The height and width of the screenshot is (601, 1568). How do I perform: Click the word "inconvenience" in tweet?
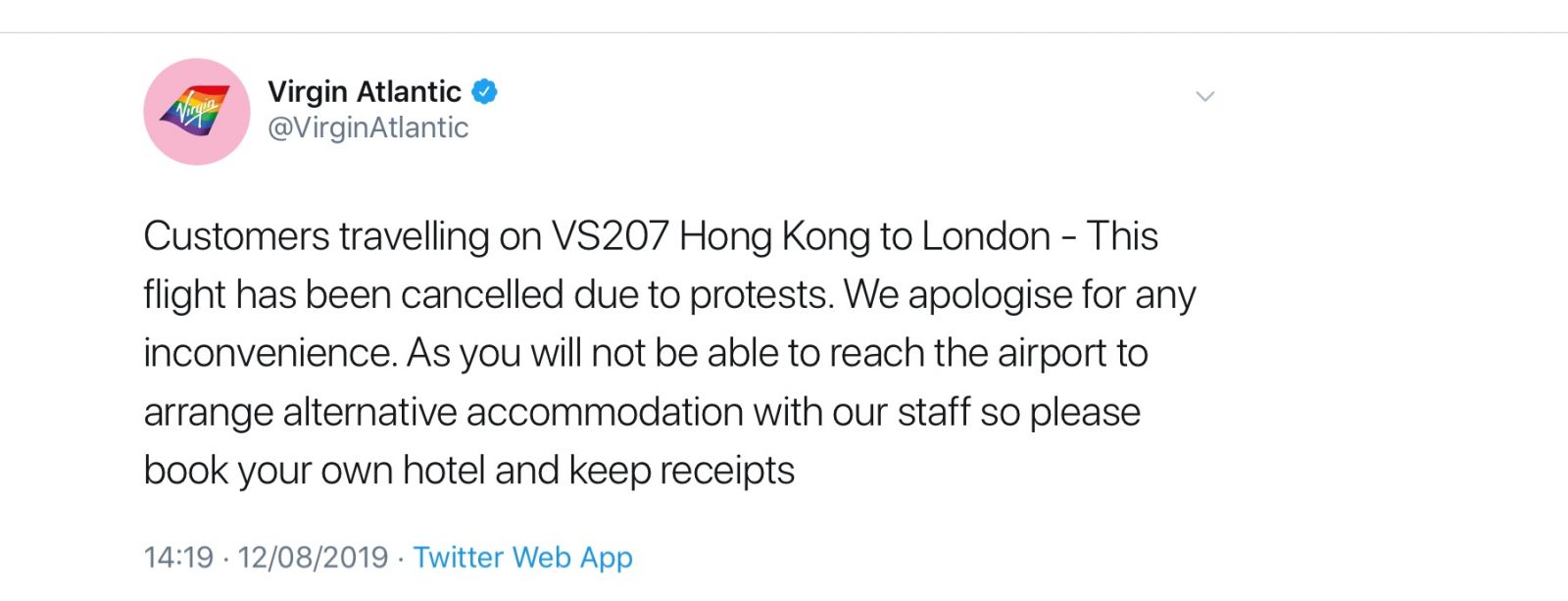point(269,353)
